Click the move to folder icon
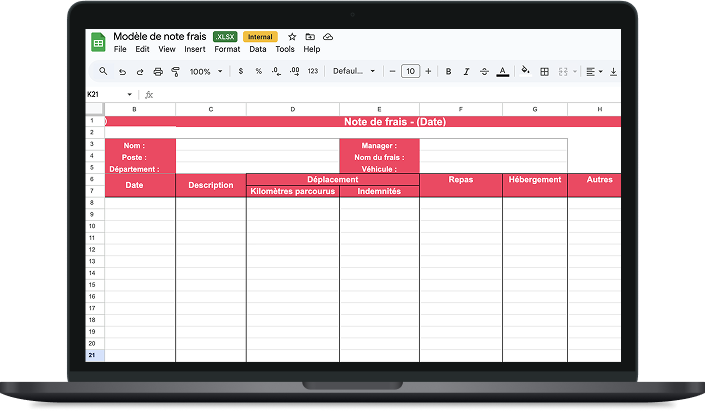 (x=310, y=37)
